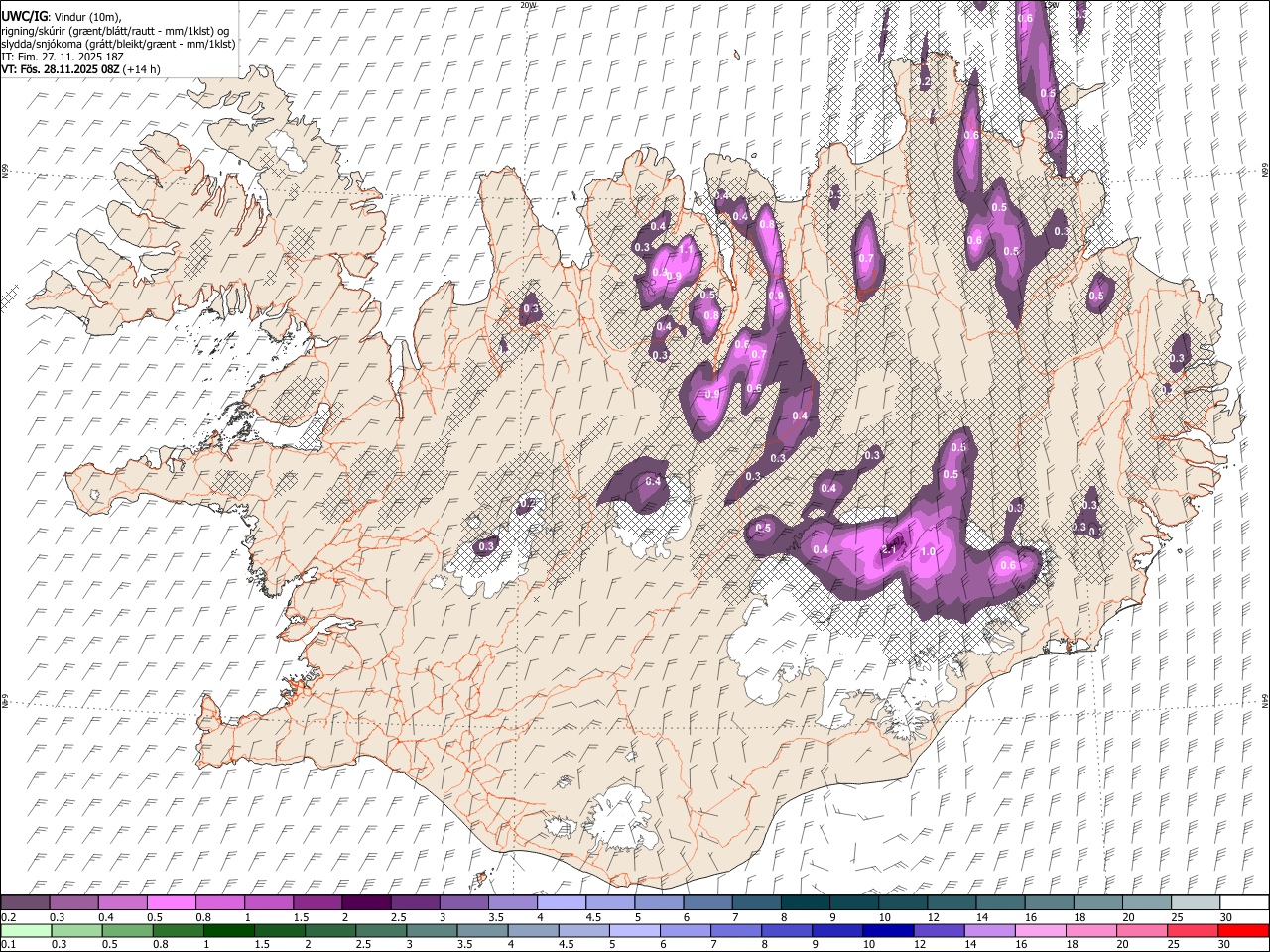The image size is (1270, 952).
Task: Click the 1.1 precipitation value on the map
Action: [x=685, y=251]
